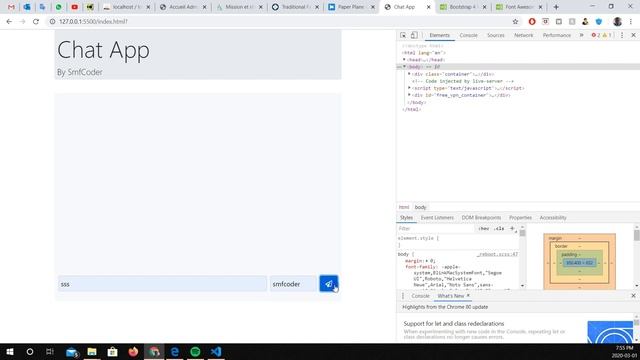Image resolution: width=640 pixels, height=360 pixels.
Task: Click the live-server injected comment line
Action: pos(463,81)
